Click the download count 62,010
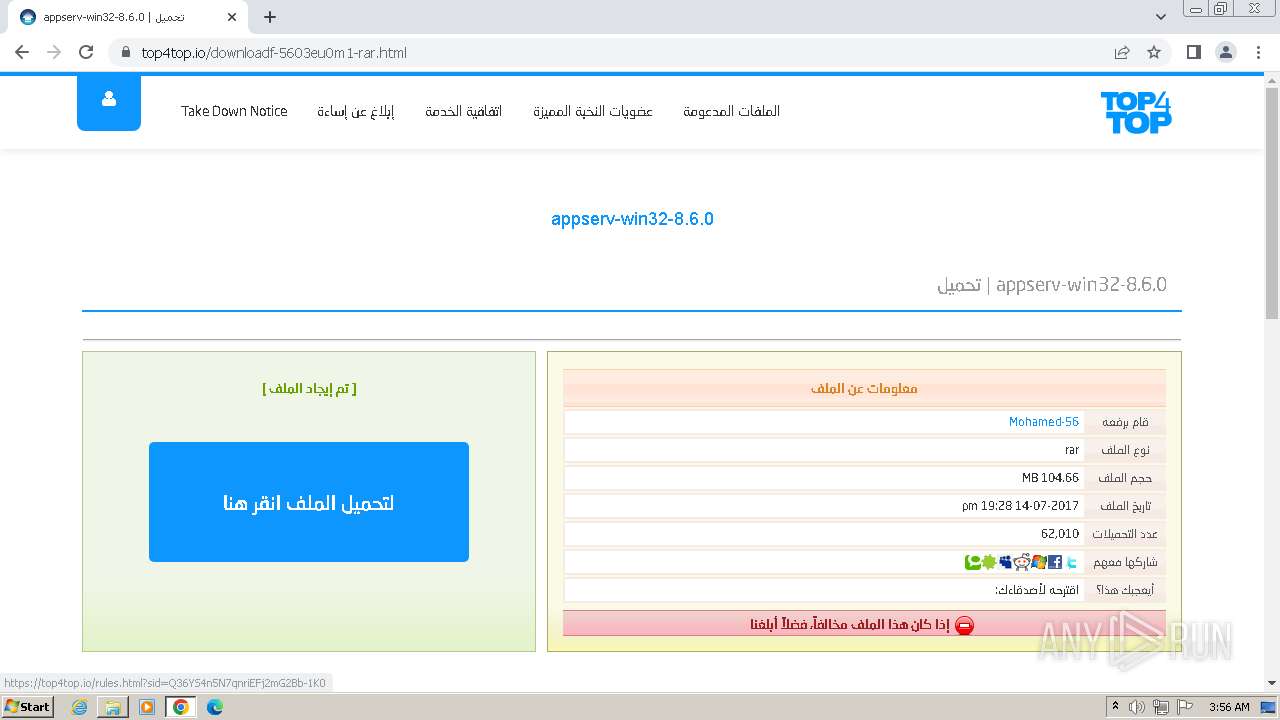The width and height of the screenshot is (1280, 720). point(1060,534)
